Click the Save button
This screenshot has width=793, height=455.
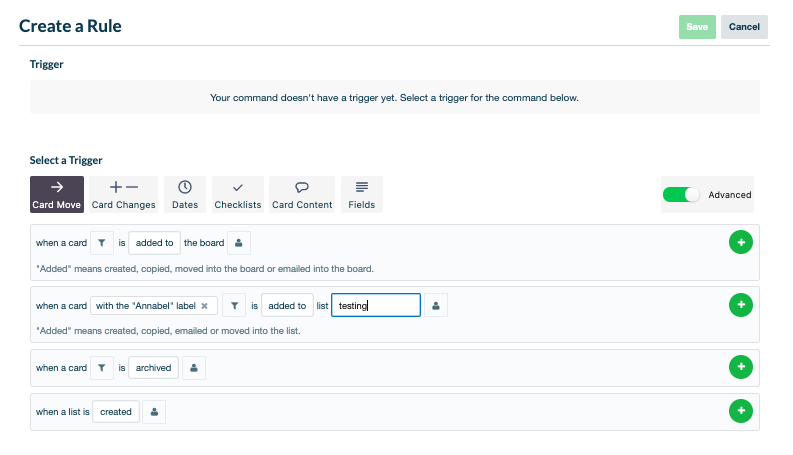[x=697, y=27]
